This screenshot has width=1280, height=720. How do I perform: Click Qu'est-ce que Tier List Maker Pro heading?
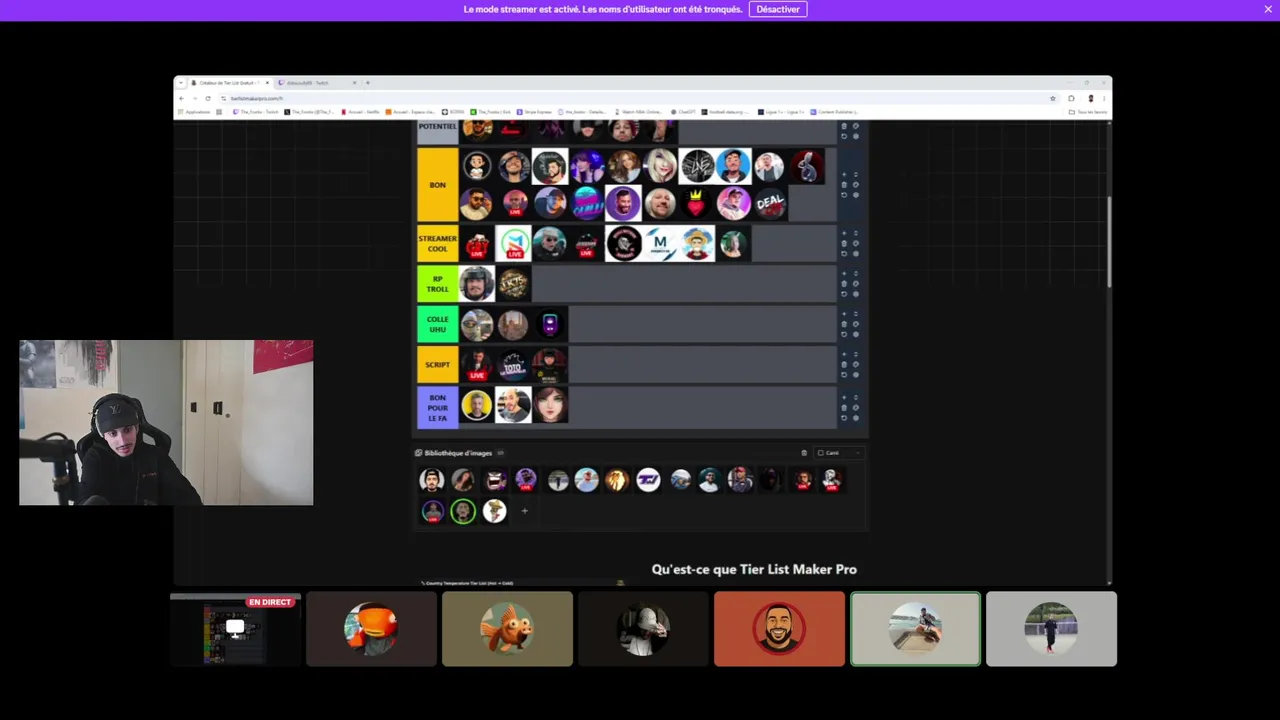pyautogui.click(x=754, y=569)
